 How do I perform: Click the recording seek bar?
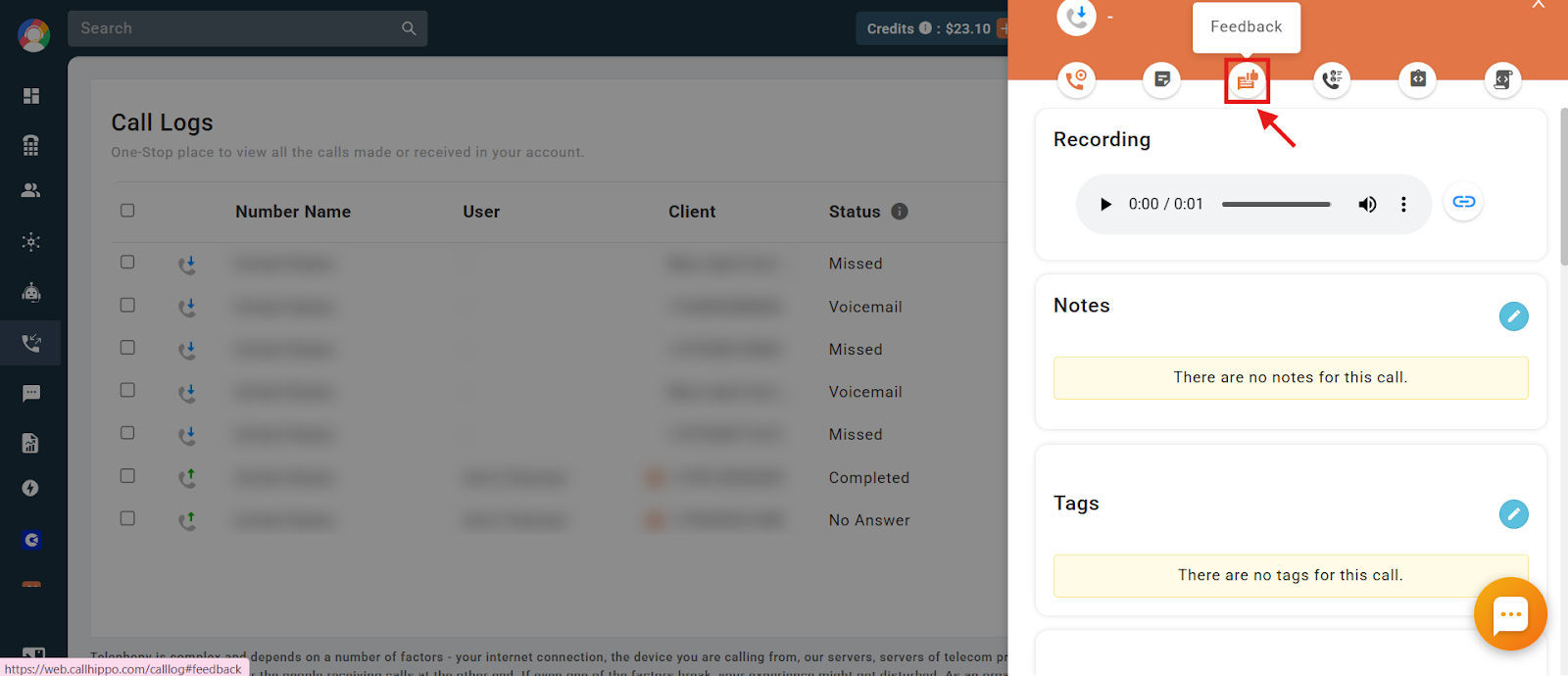coord(1276,204)
